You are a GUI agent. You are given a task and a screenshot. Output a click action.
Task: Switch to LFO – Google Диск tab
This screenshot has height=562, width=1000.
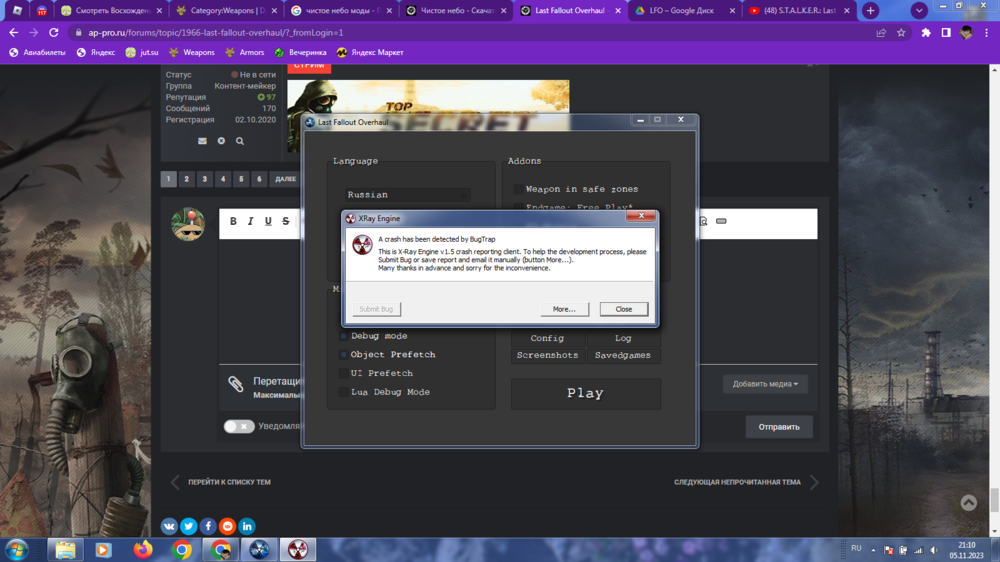pos(684,11)
